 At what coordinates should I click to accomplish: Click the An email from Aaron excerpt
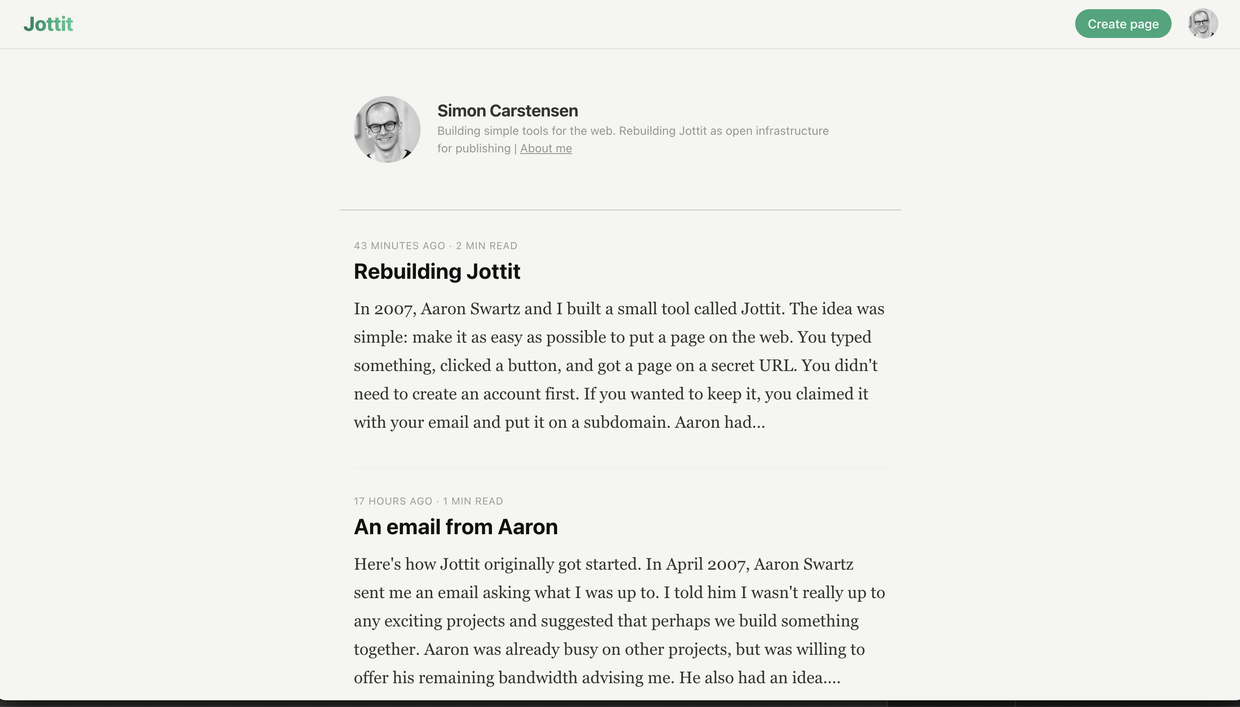click(619, 620)
